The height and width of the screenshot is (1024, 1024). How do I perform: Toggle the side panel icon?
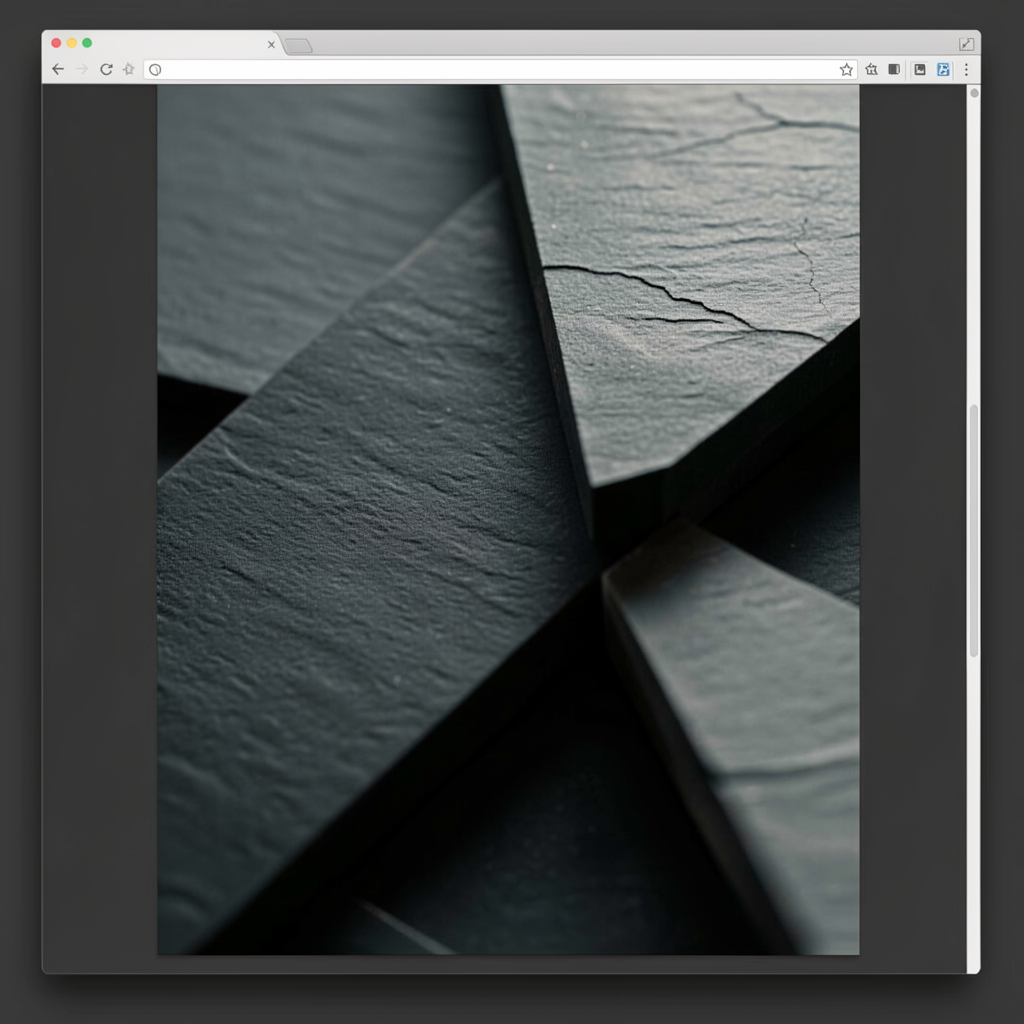click(x=894, y=69)
